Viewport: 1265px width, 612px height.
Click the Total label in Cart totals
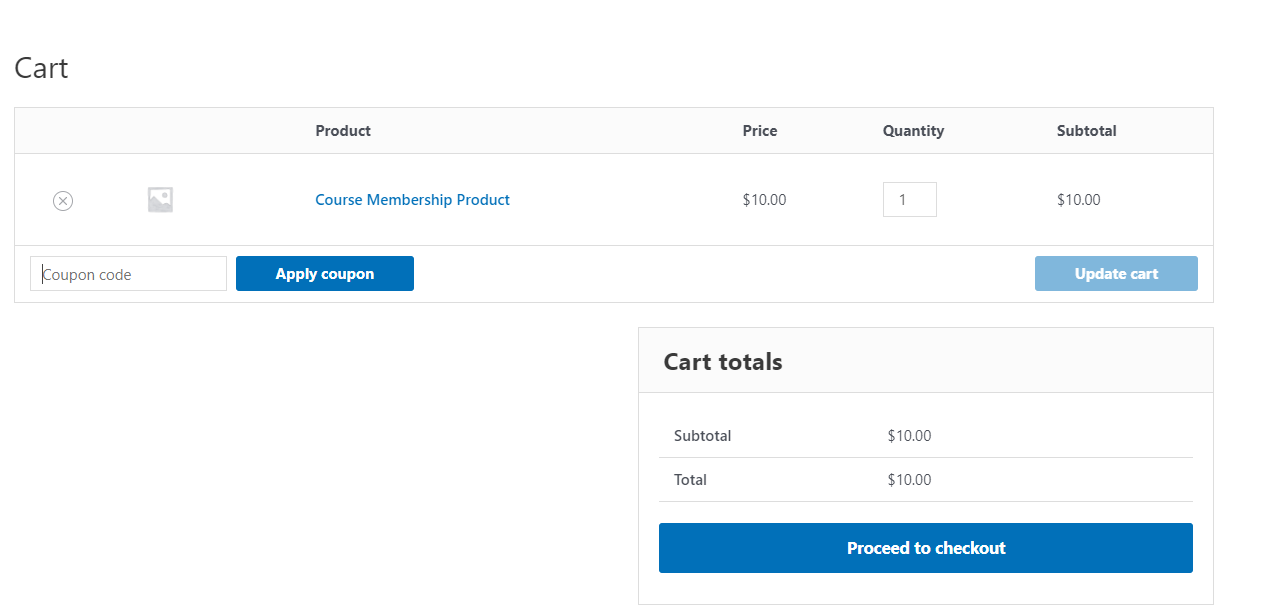(x=690, y=480)
